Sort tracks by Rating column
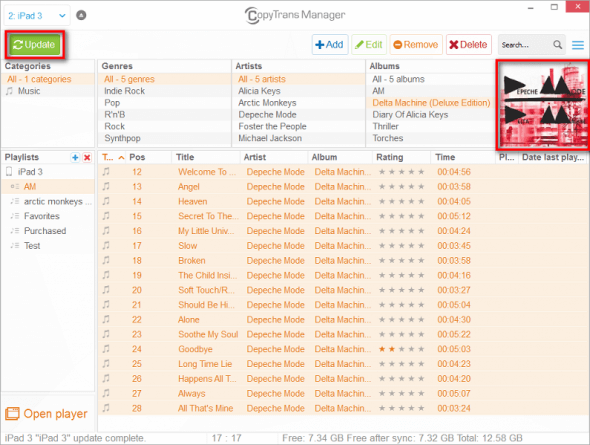The height and width of the screenshot is (445, 590). (x=401, y=157)
